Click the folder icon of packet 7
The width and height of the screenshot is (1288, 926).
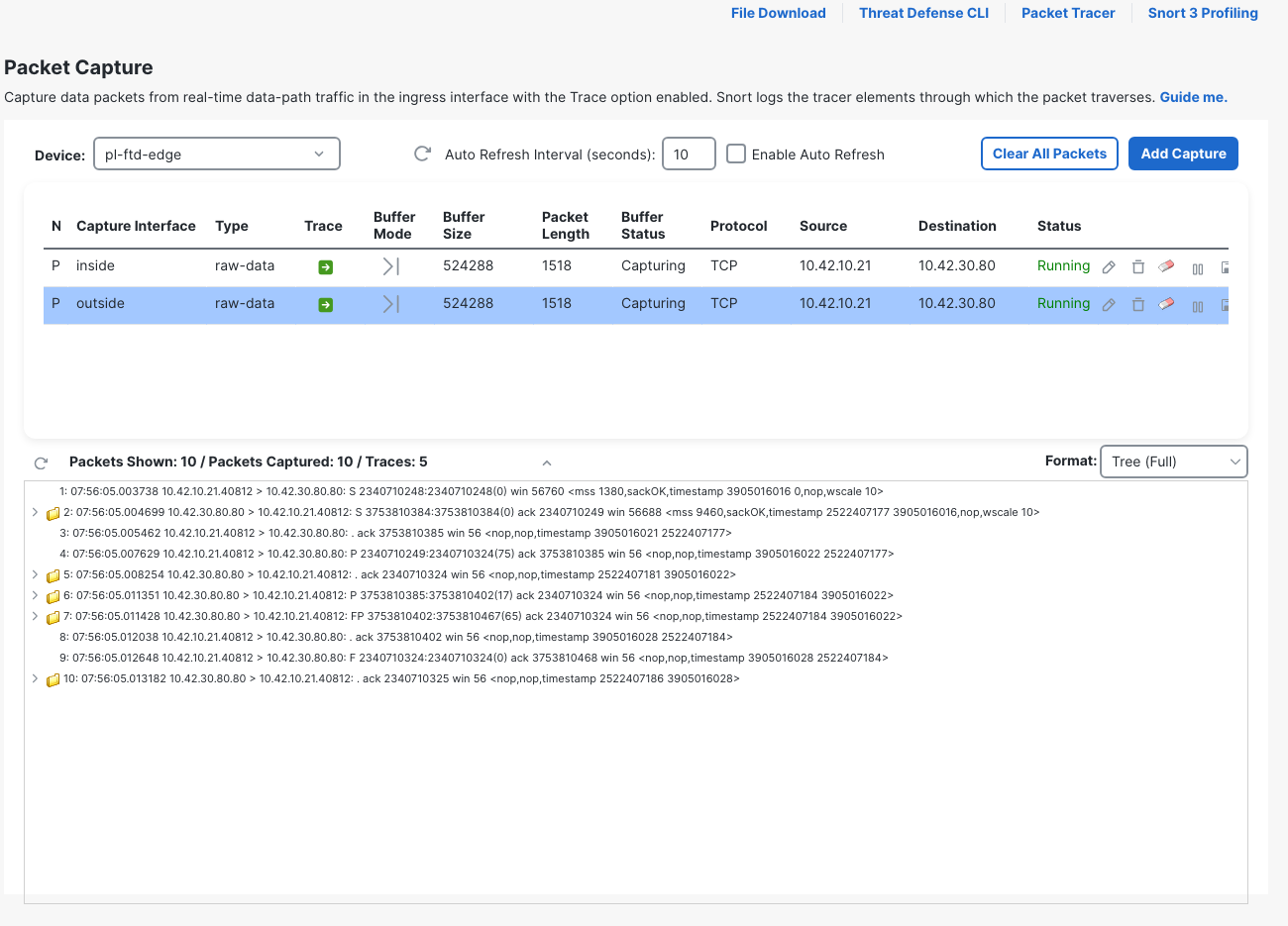coord(54,618)
